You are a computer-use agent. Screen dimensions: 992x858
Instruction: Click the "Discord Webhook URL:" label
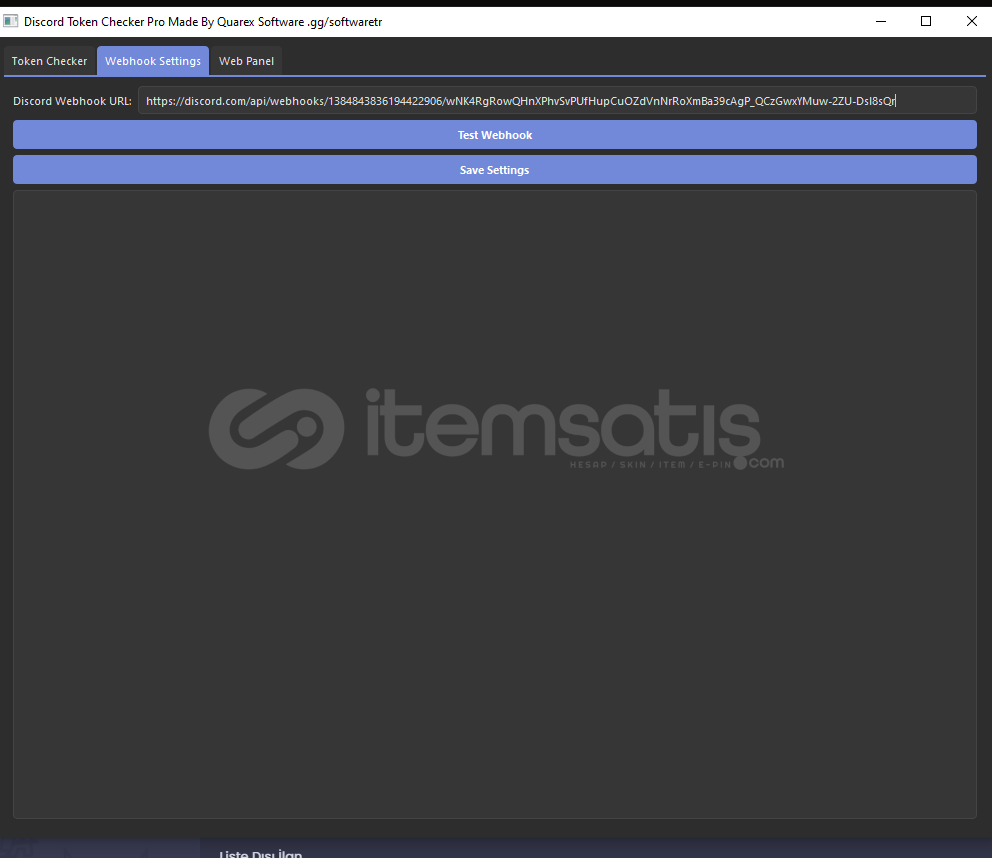point(72,101)
